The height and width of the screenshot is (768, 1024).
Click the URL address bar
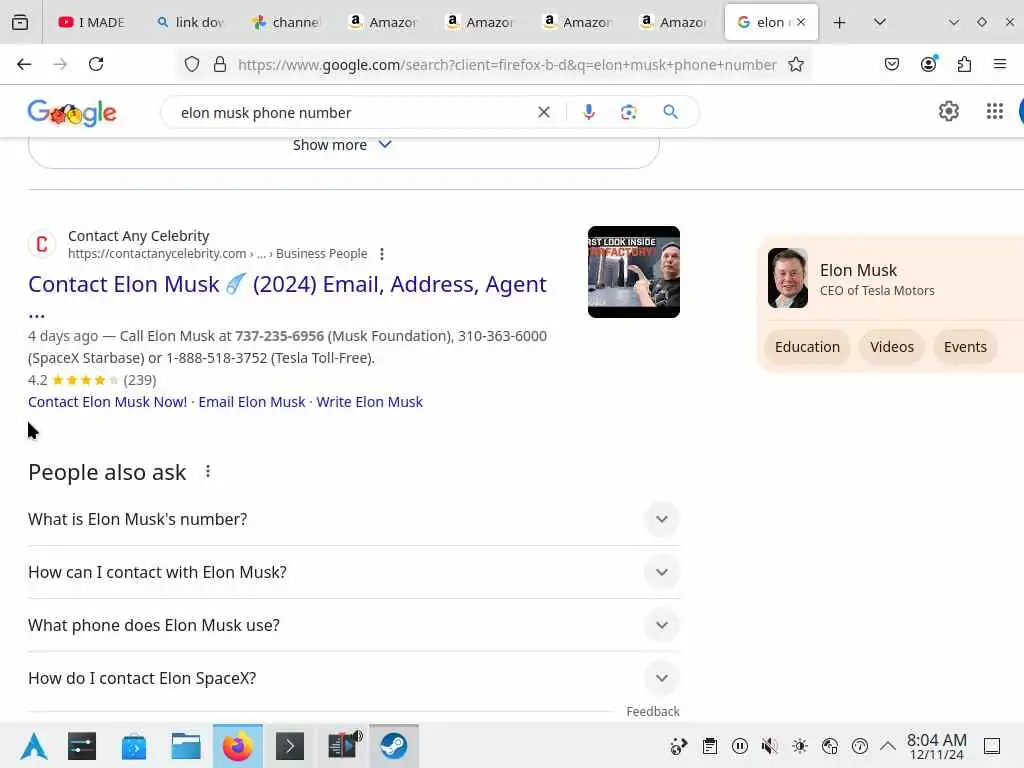pos(507,64)
